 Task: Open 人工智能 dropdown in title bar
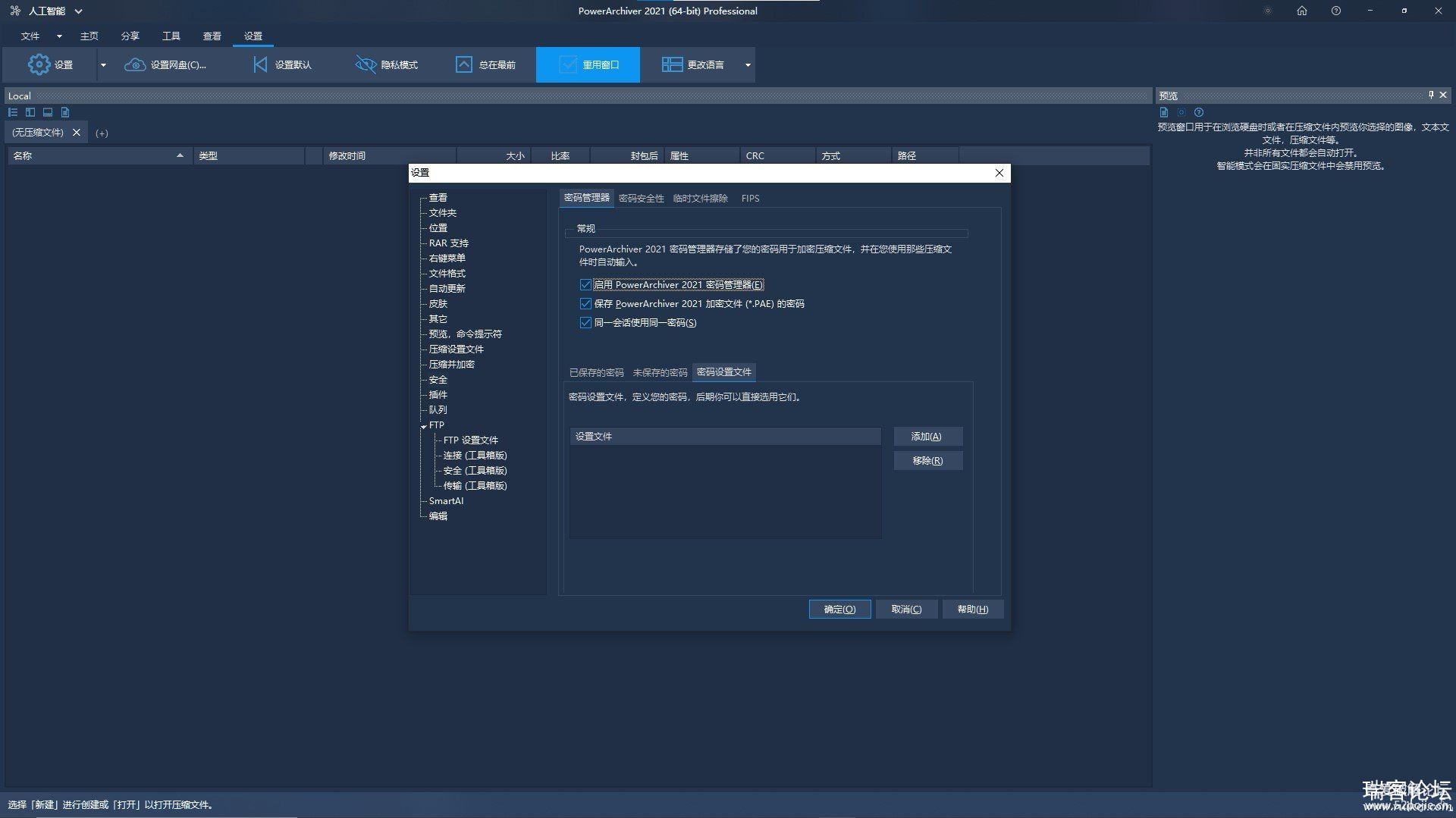78,11
